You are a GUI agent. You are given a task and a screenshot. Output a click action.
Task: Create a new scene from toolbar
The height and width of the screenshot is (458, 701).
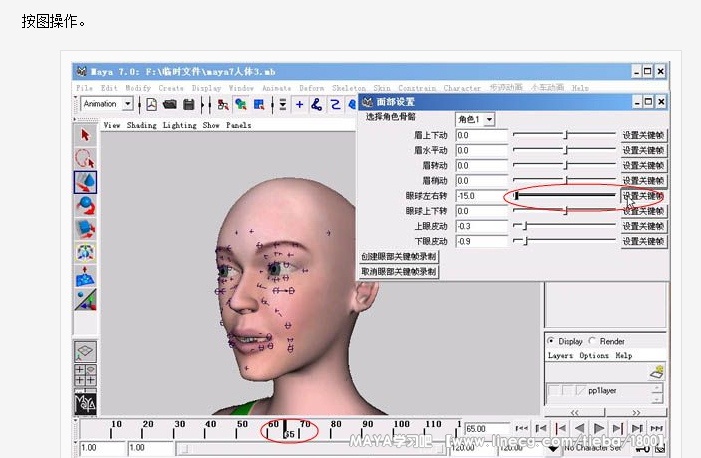pyautogui.click(x=152, y=104)
